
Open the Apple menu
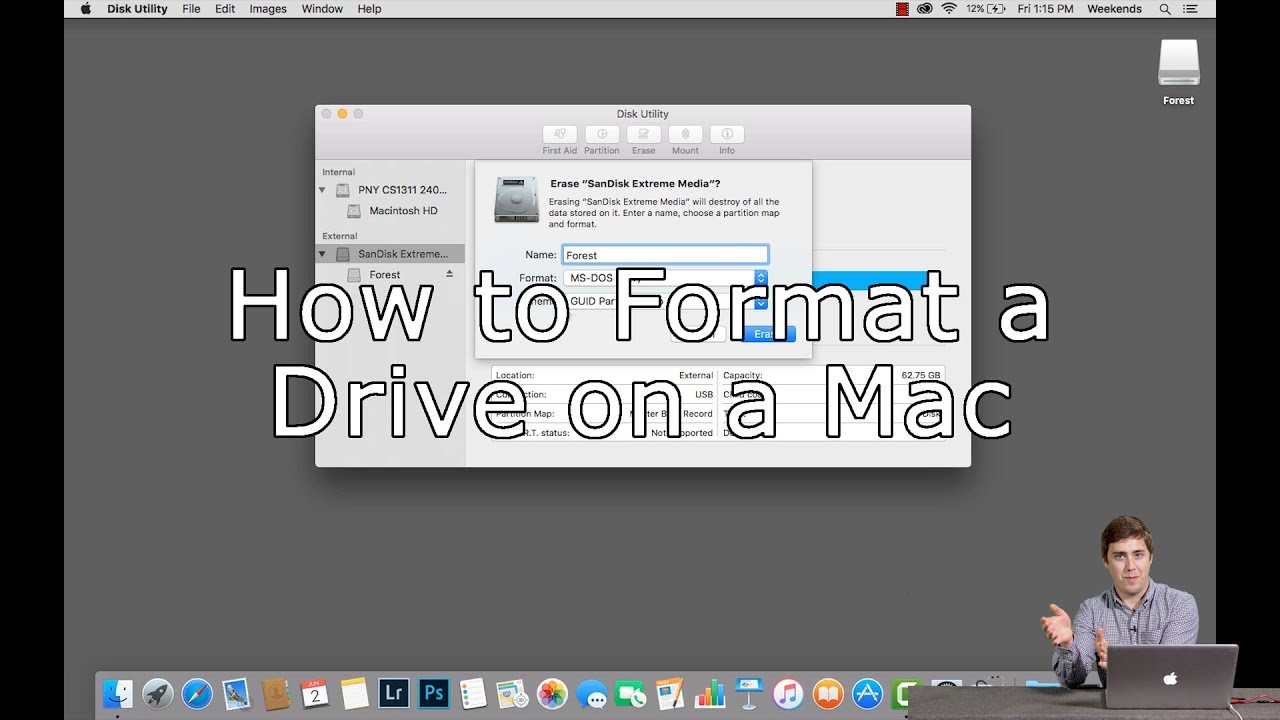[x=85, y=9]
